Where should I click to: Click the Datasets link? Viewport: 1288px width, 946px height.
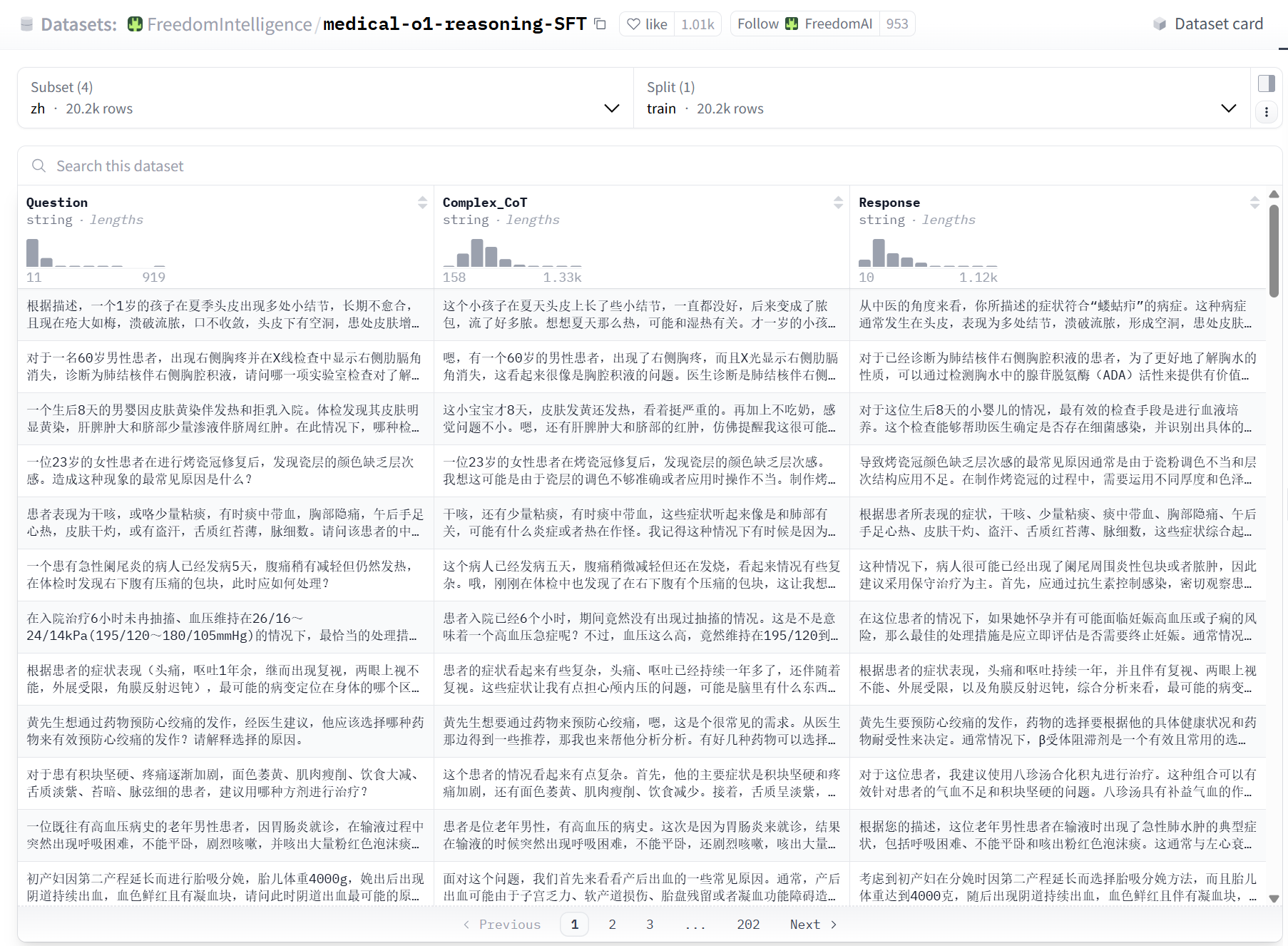pyautogui.click(x=78, y=24)
